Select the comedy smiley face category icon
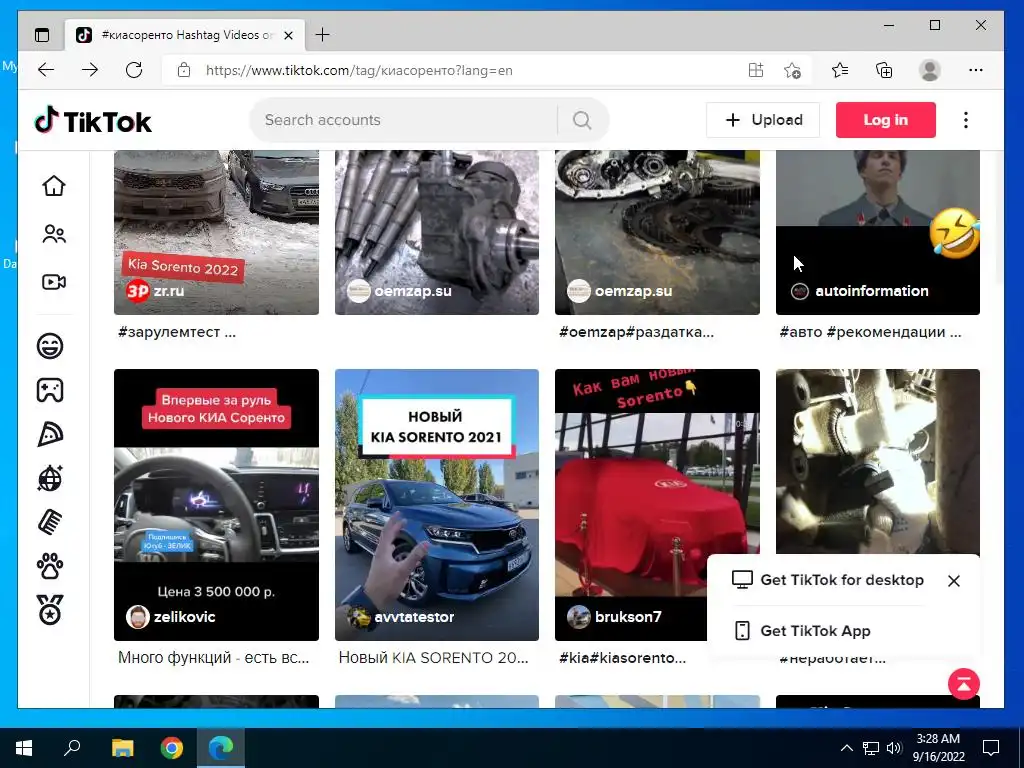Viewport: 1024px width, 768px height. 50,345
